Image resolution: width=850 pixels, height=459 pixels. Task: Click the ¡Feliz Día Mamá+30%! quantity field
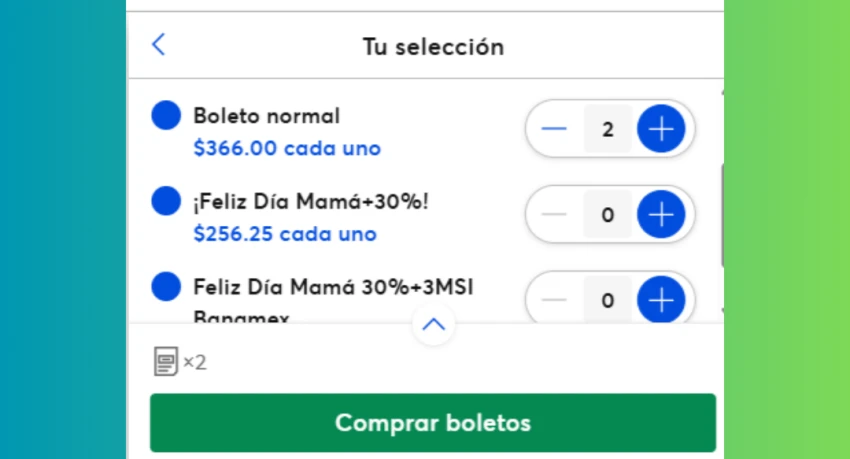(608, 215)
